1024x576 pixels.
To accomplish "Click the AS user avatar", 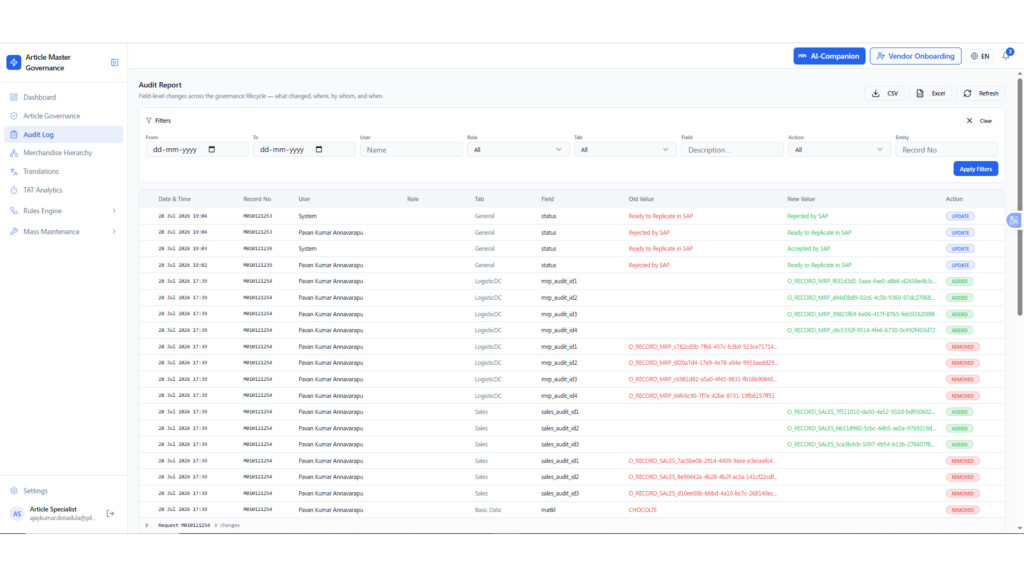I will pyautogui.click(x=17, y=514).
